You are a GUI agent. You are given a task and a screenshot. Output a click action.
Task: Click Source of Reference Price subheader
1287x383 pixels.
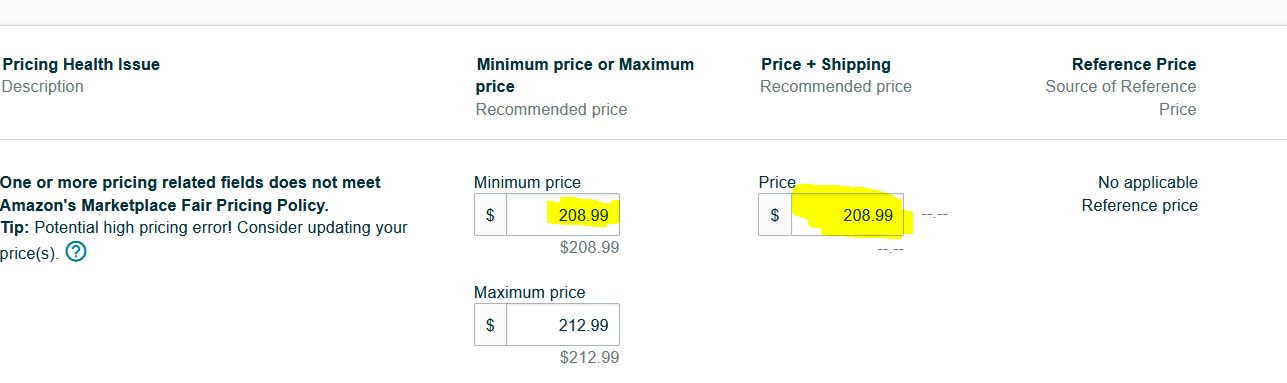click(1121, 97)
